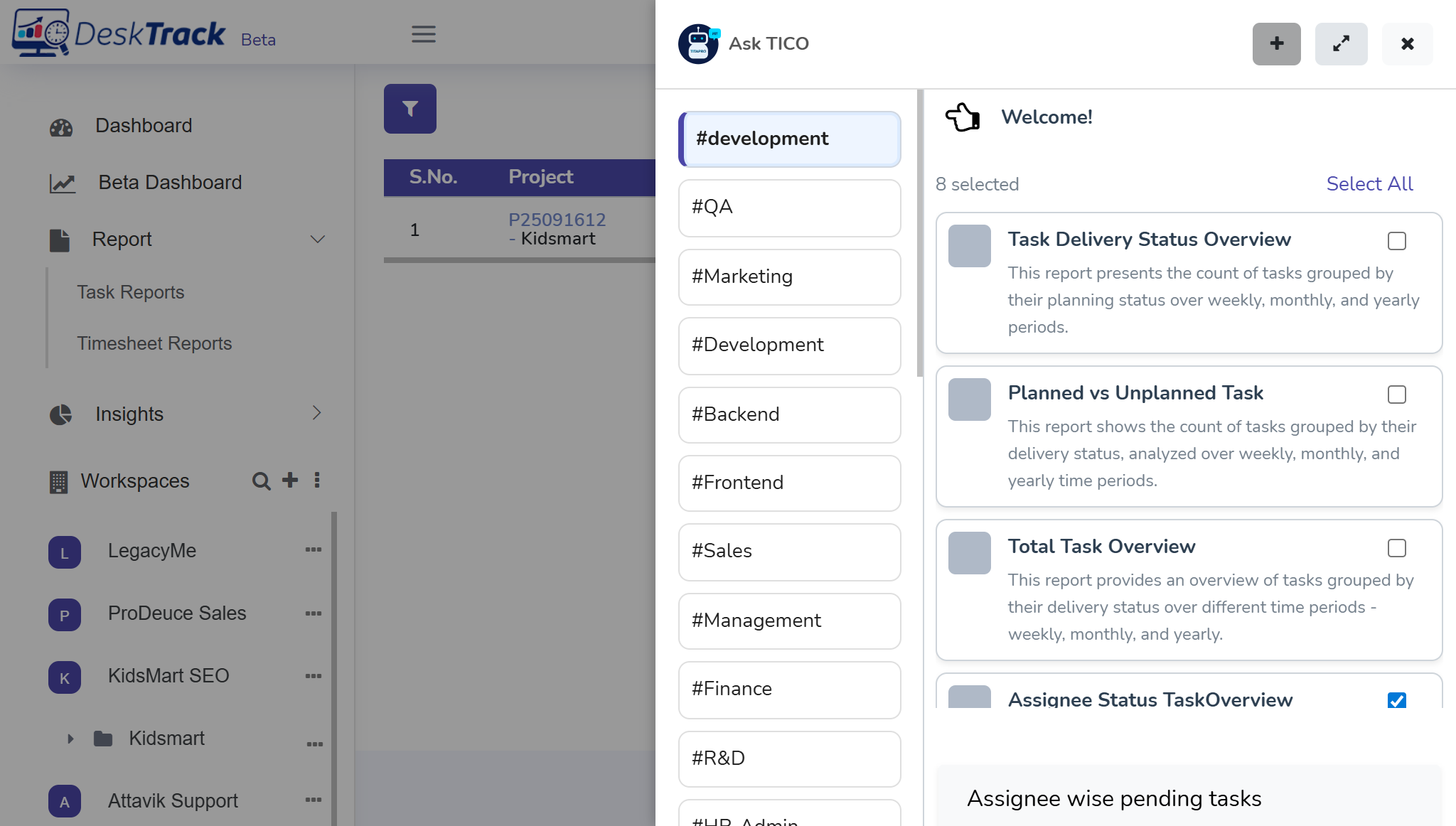Open Timesheet Reports menu item
The height and width of the screenshot is (826, 1456).
tap(154, 343)
